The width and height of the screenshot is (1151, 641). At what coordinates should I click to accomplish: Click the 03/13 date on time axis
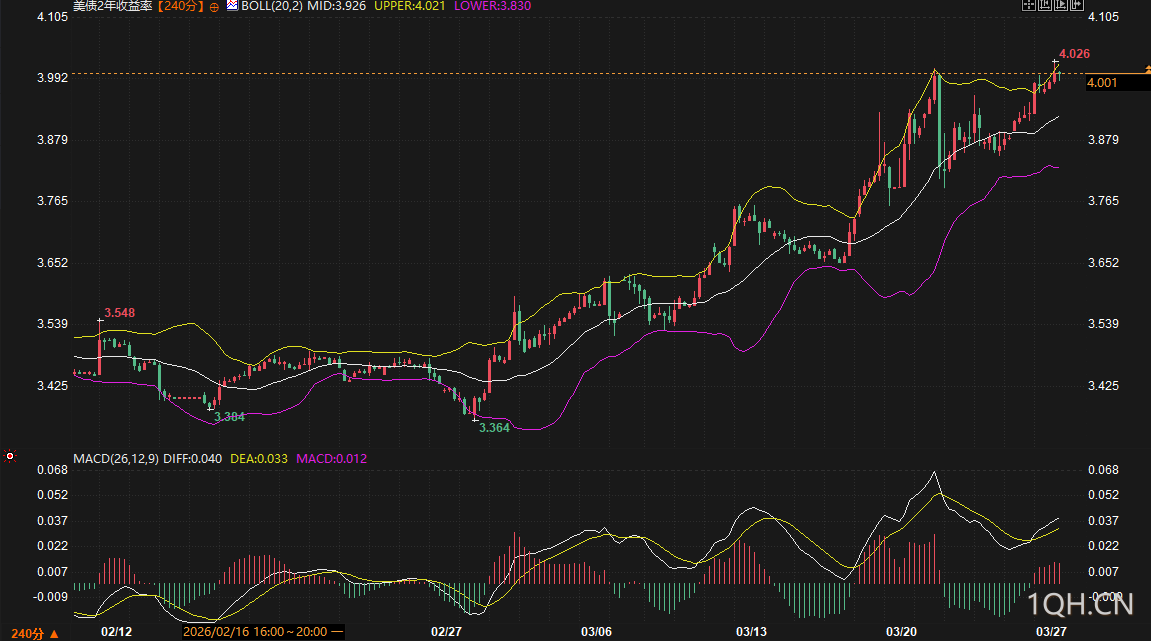751,632
